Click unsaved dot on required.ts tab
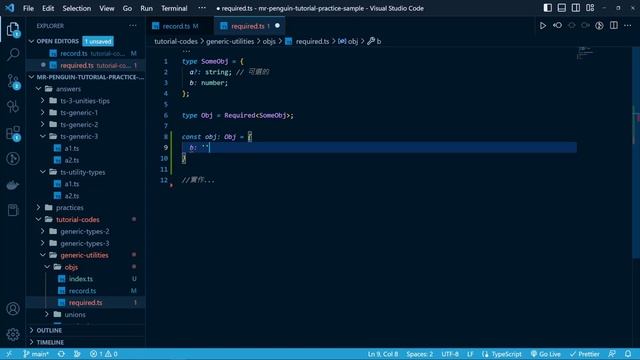 [278, 26]
